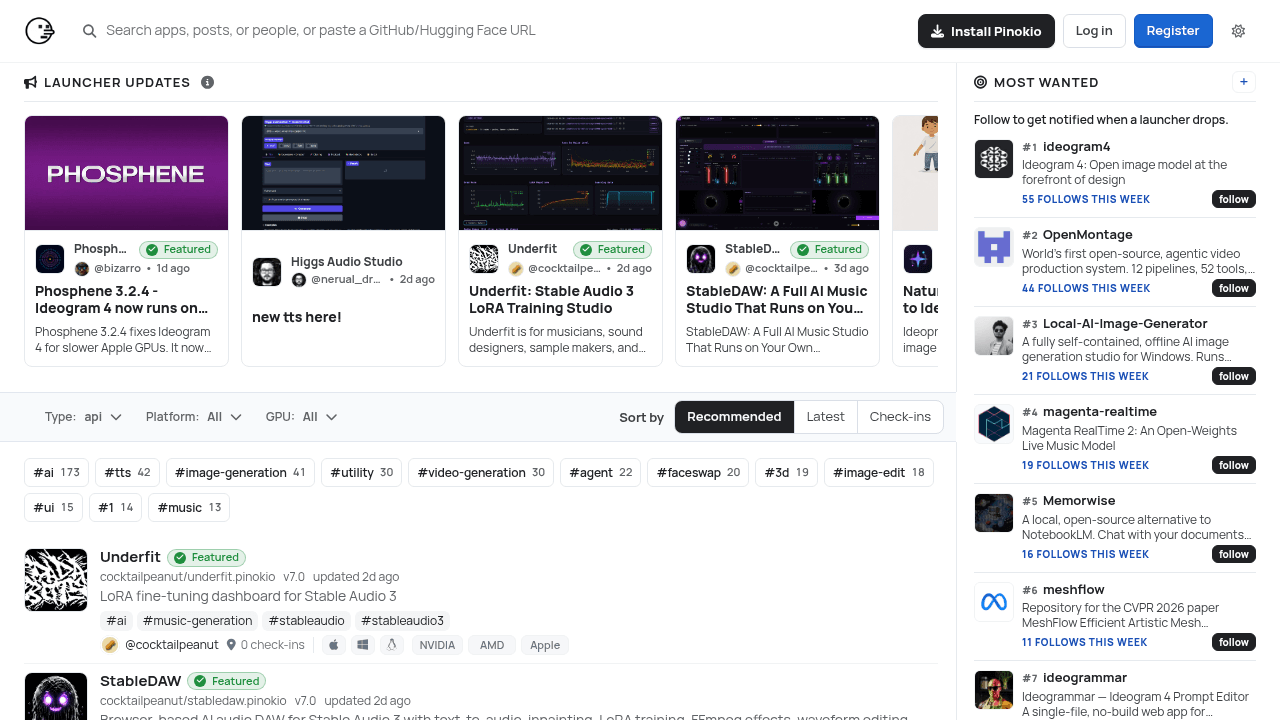
Task: Toggle the theme settings gear icon
Action: pos(1239,31)
